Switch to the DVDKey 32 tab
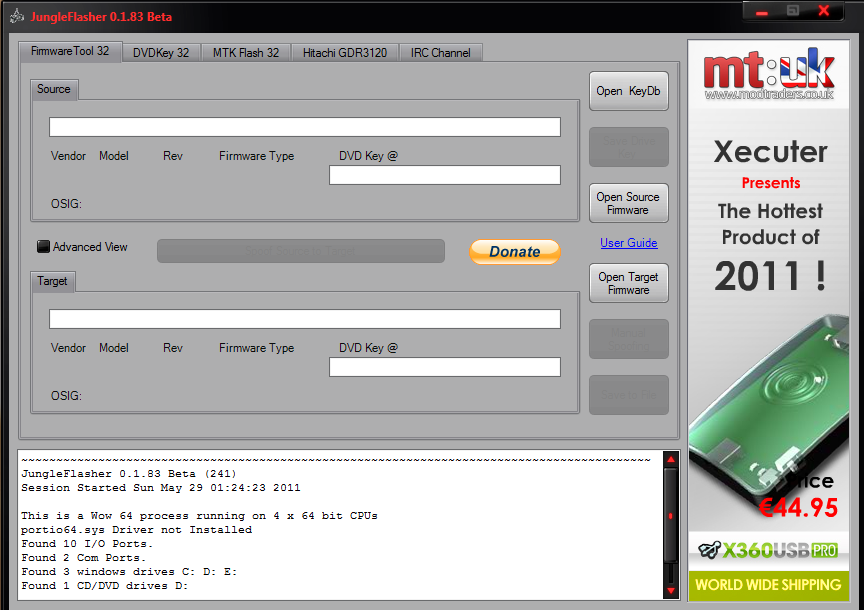The image size is (864, 610). [161, 53]
